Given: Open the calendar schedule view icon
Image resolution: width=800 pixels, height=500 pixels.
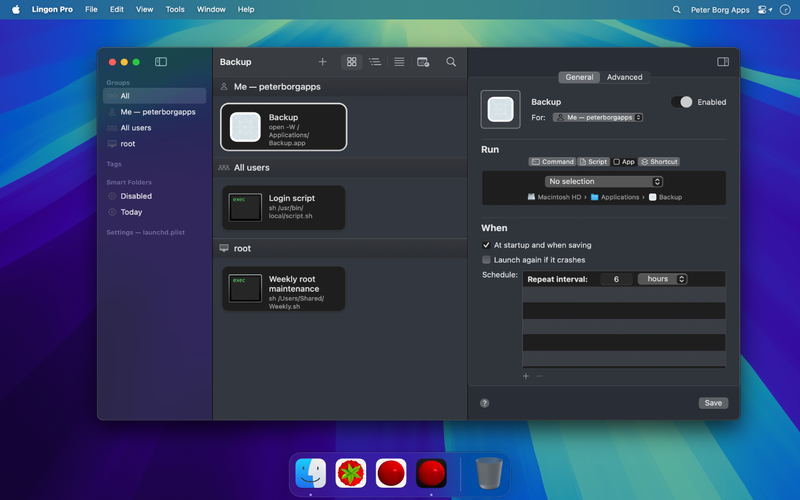Looking at the screenshot, I should 423,62.
